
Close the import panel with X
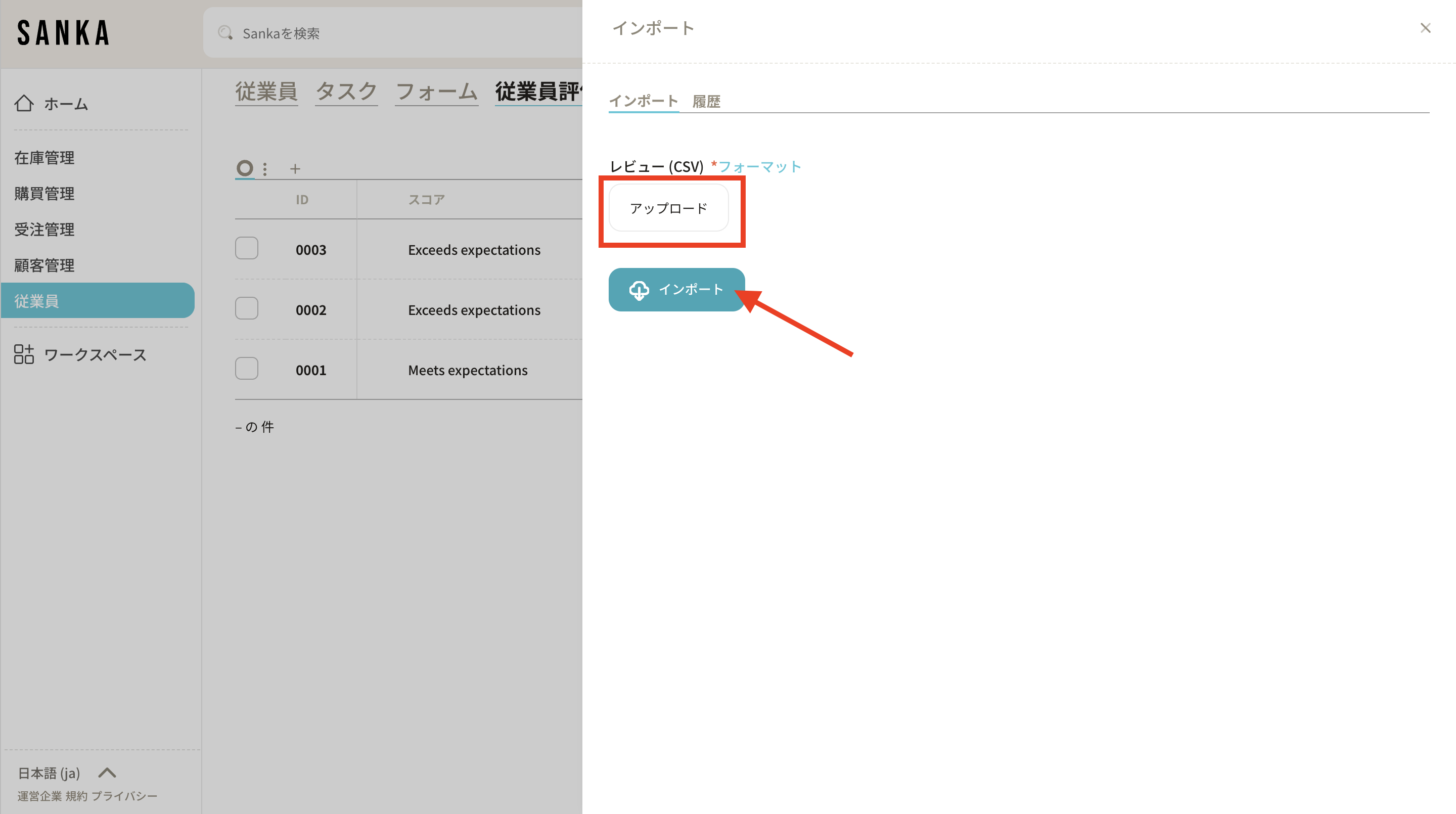[1425, 28]
